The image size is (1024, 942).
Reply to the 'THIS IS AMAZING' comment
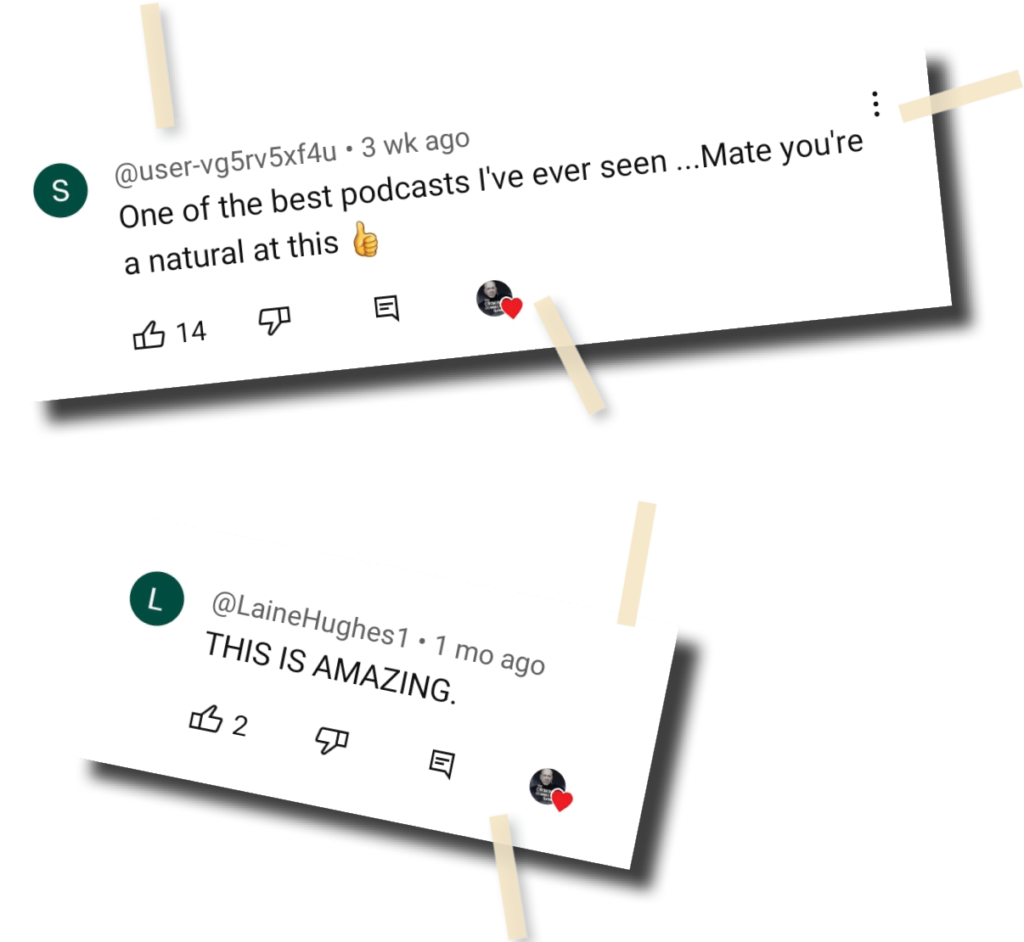coord(442,763)
